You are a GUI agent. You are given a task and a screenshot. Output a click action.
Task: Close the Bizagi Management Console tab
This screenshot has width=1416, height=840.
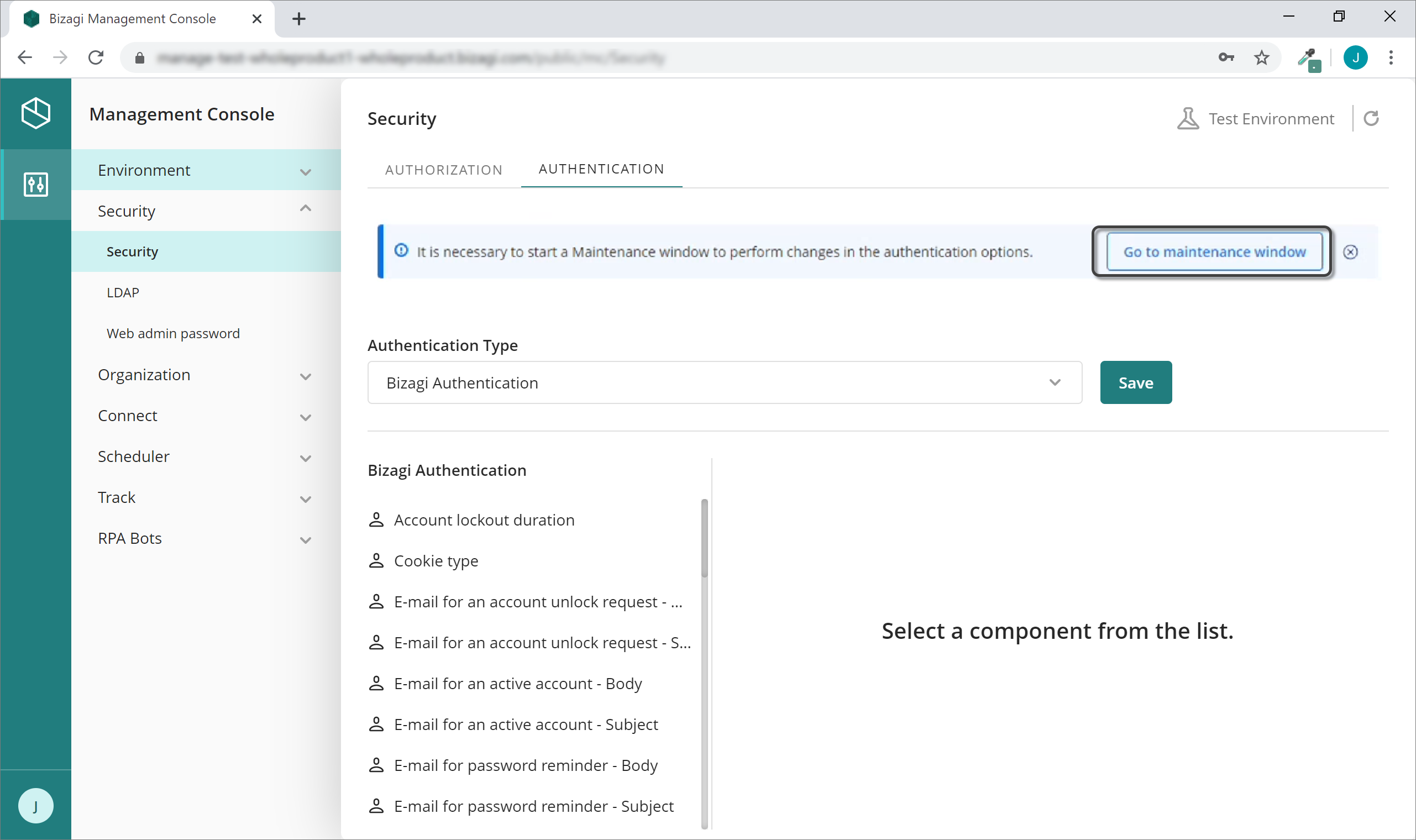coord(256,19)
